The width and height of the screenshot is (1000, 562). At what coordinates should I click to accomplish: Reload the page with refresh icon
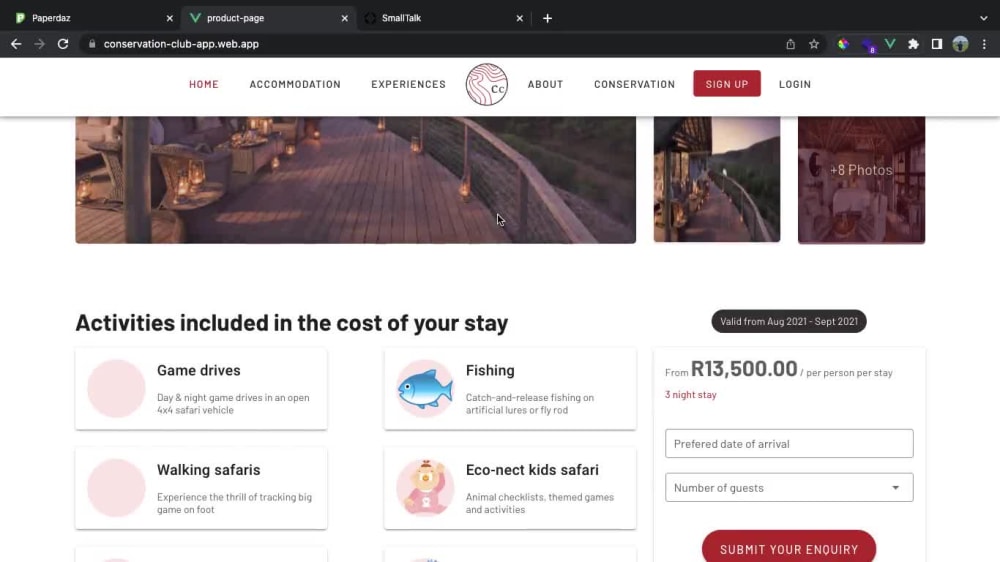tap(62, 44)
